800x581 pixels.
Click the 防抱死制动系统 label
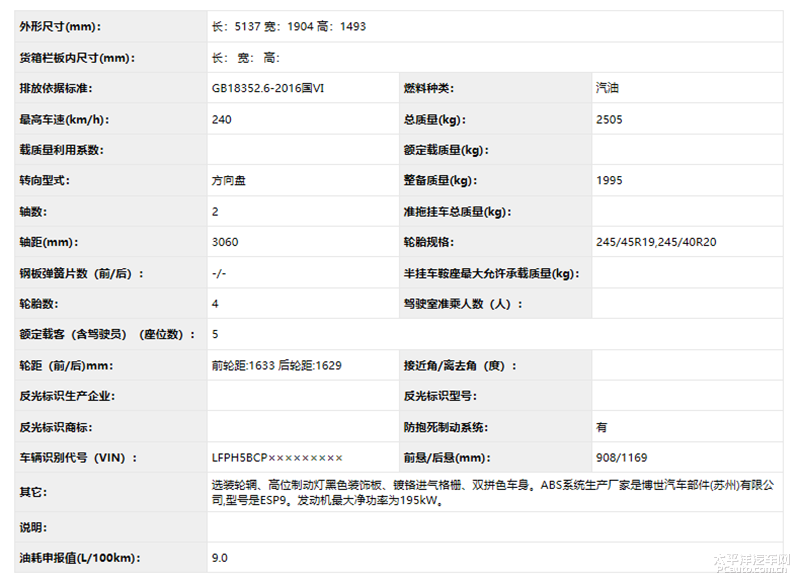(x=446, y=427)
